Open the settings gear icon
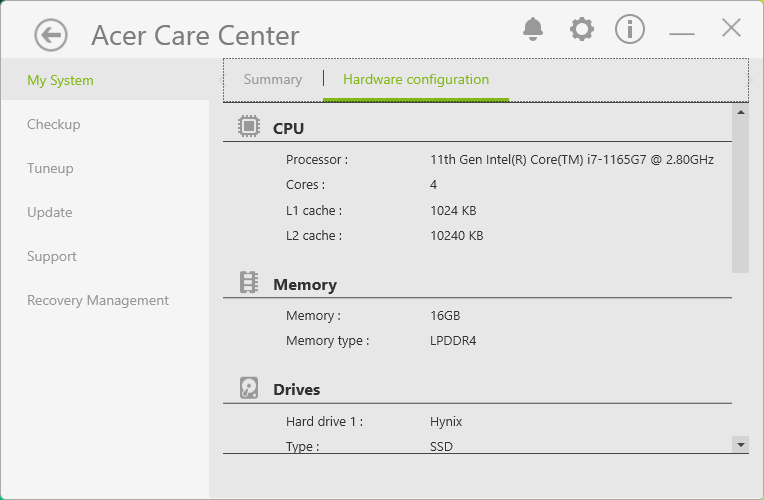 tap(581, 29)
